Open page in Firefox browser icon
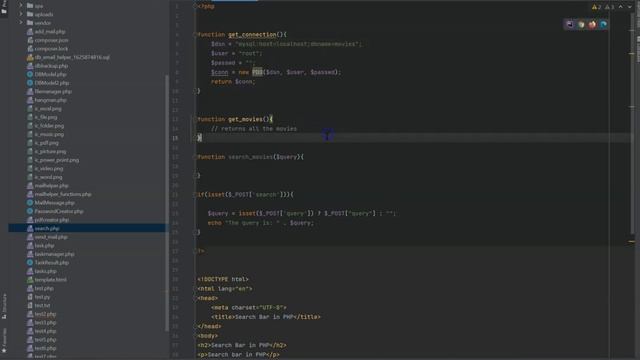Screen dimensions: 640x360 (592, 24)
